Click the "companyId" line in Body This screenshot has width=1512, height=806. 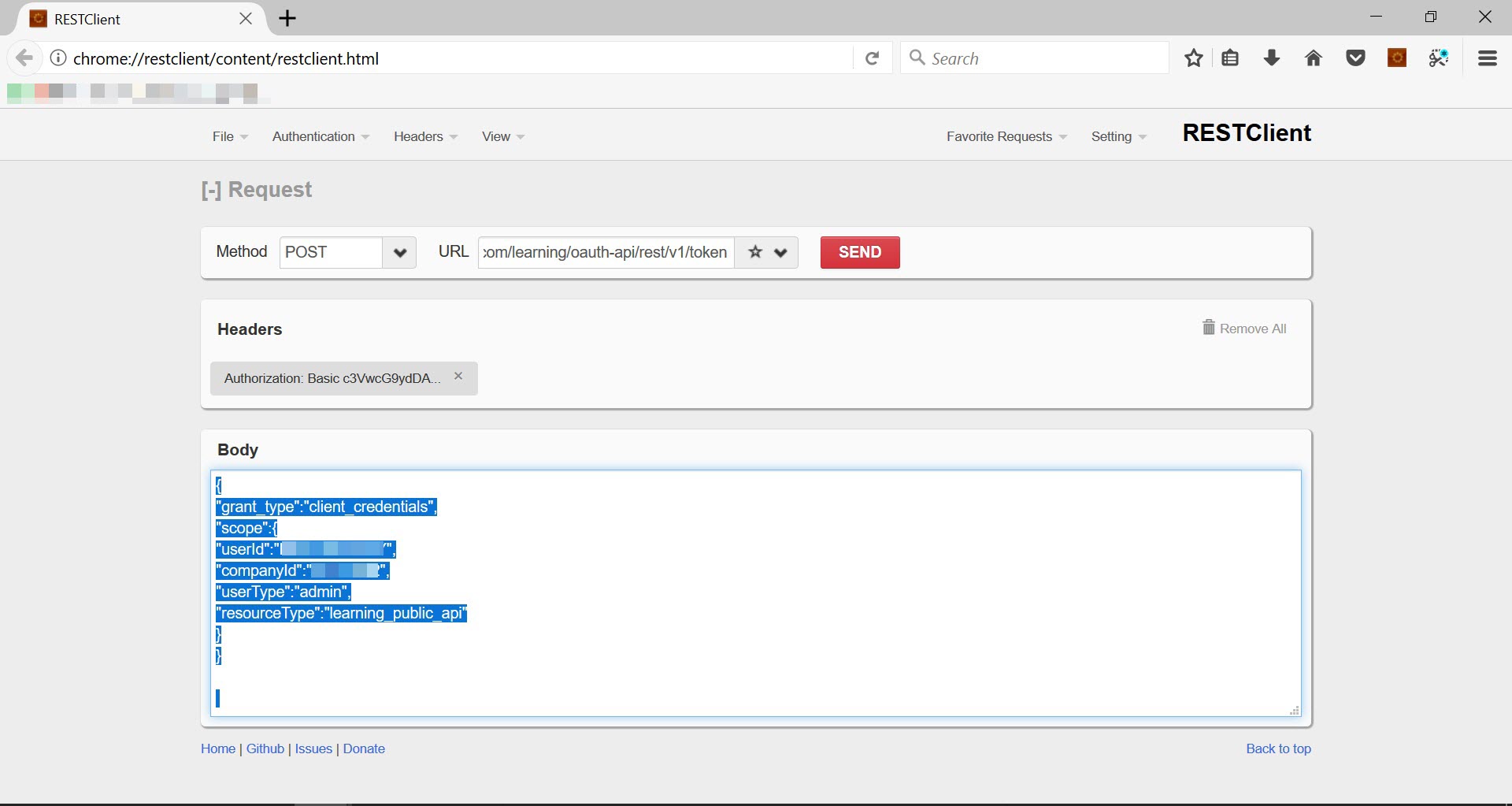(302, 570)
